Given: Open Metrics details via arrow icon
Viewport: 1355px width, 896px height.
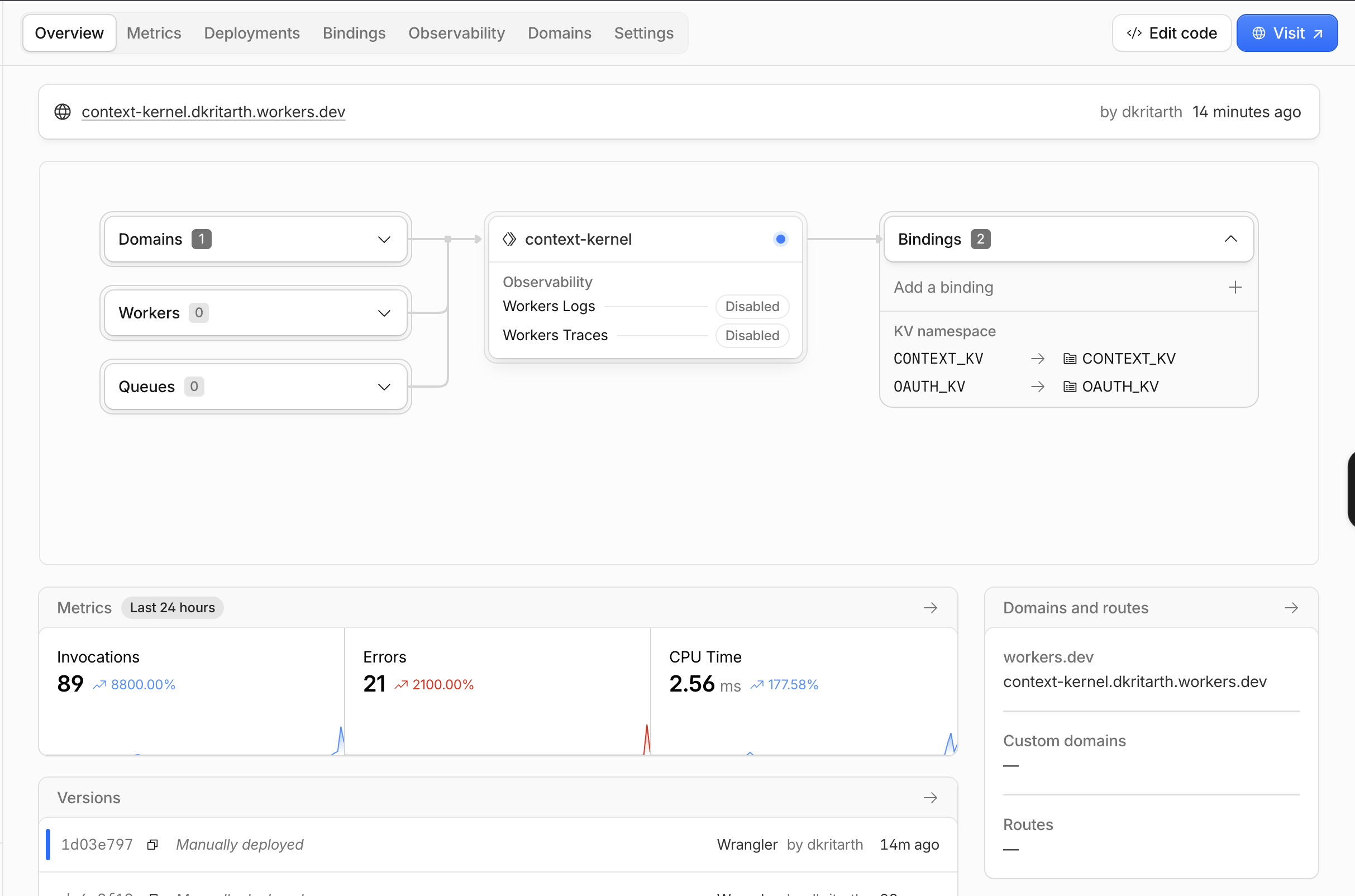Looking at the screenshot, I should [931, 608].
